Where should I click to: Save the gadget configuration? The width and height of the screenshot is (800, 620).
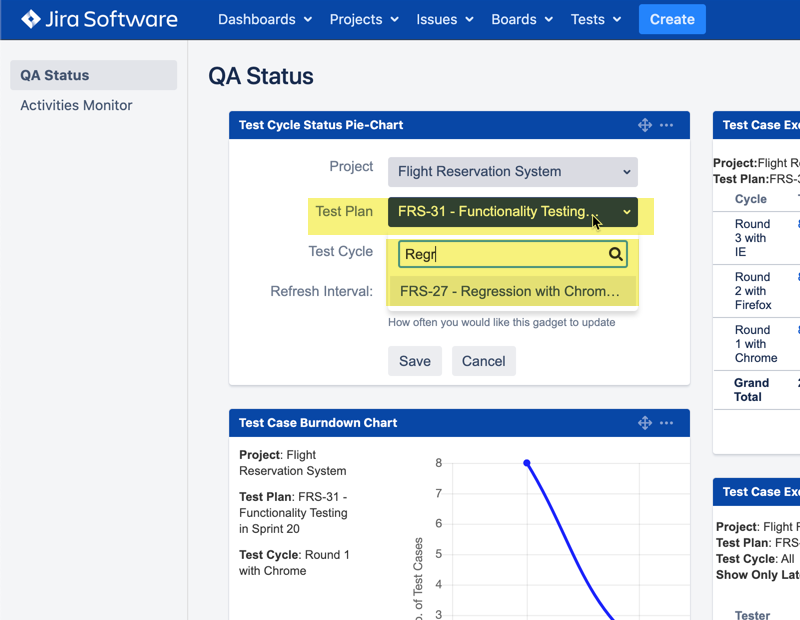(414, 361)
